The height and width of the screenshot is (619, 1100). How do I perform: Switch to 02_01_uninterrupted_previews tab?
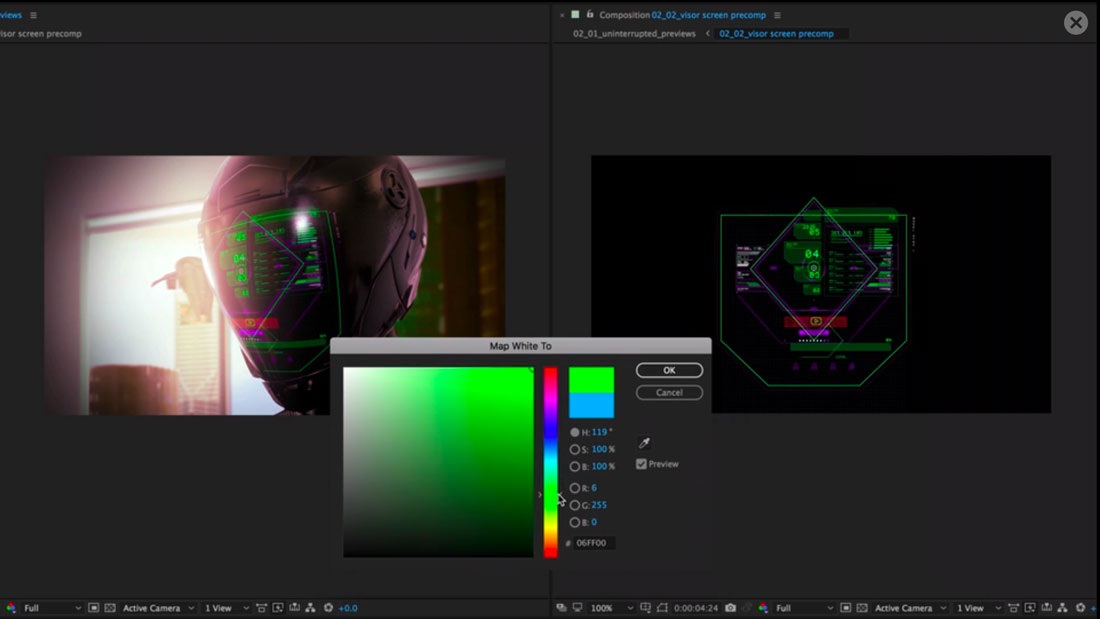pyautogui.click(x=634, y=34)
